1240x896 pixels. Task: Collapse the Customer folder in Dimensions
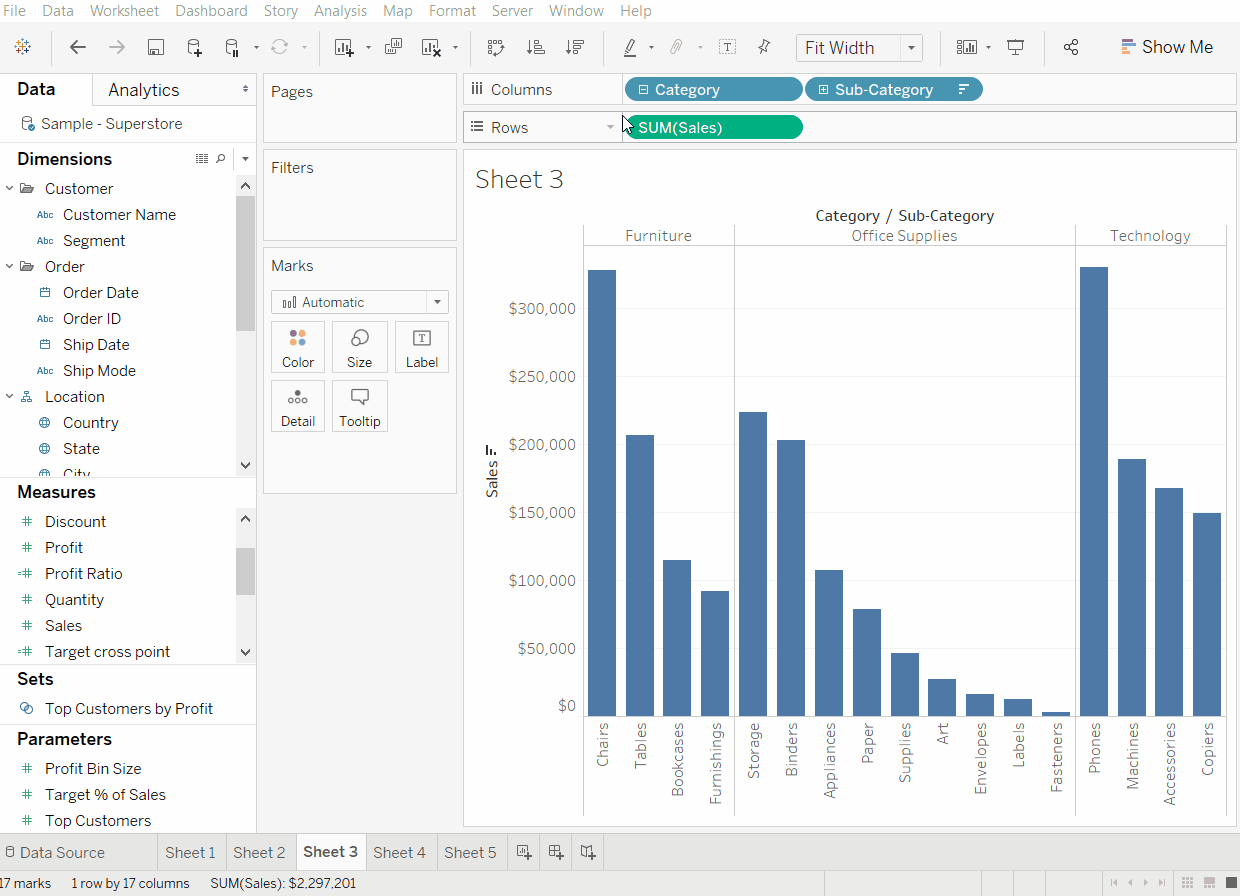[10, 189]
